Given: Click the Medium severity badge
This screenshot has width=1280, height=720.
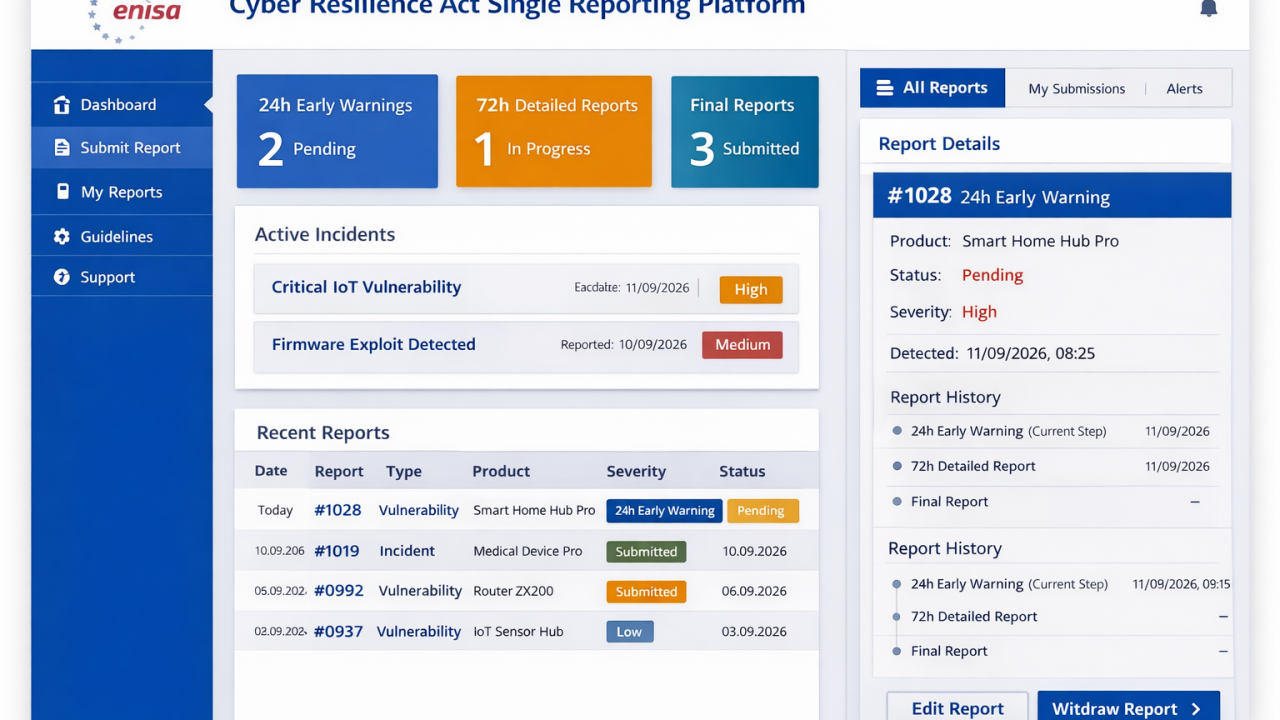Looking at the screenshot, I should click(742, 345).
